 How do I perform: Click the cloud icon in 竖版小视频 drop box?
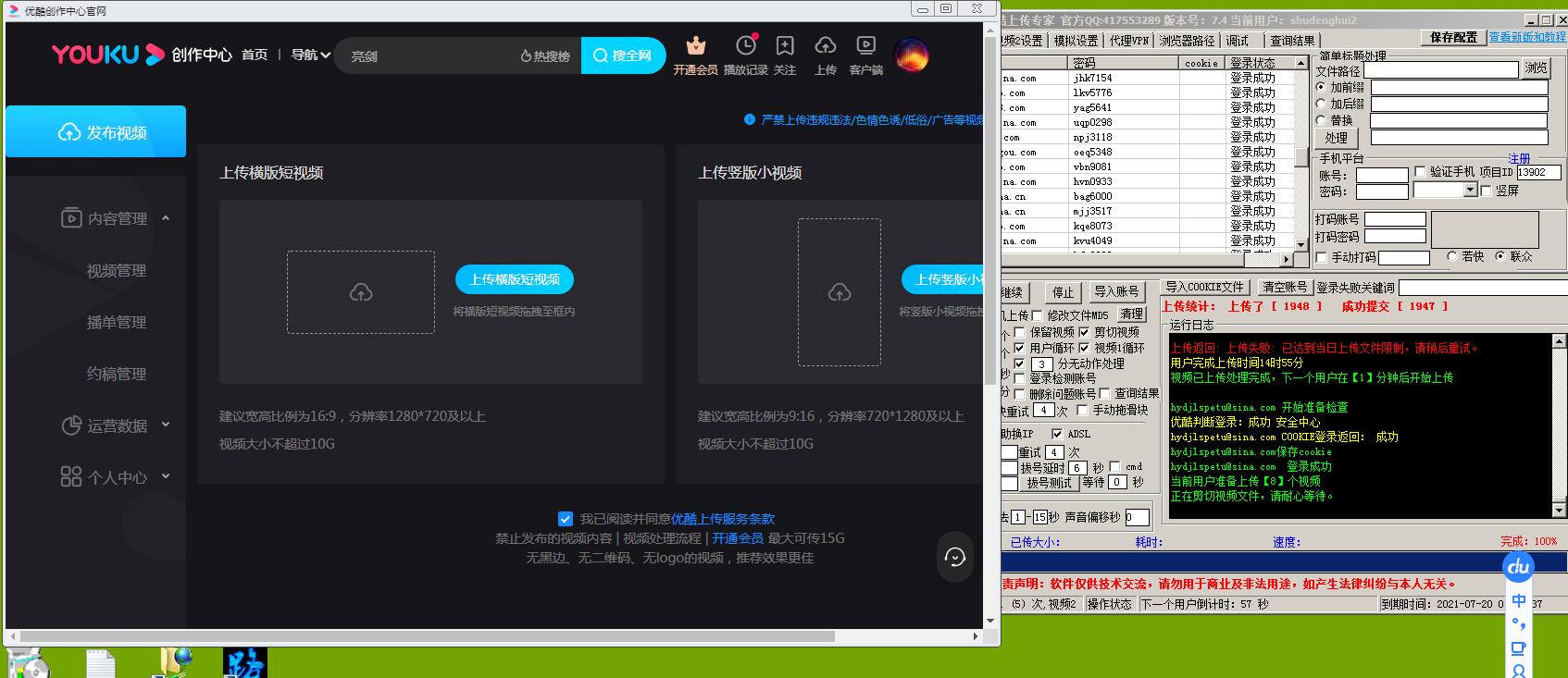coord(840,292)
